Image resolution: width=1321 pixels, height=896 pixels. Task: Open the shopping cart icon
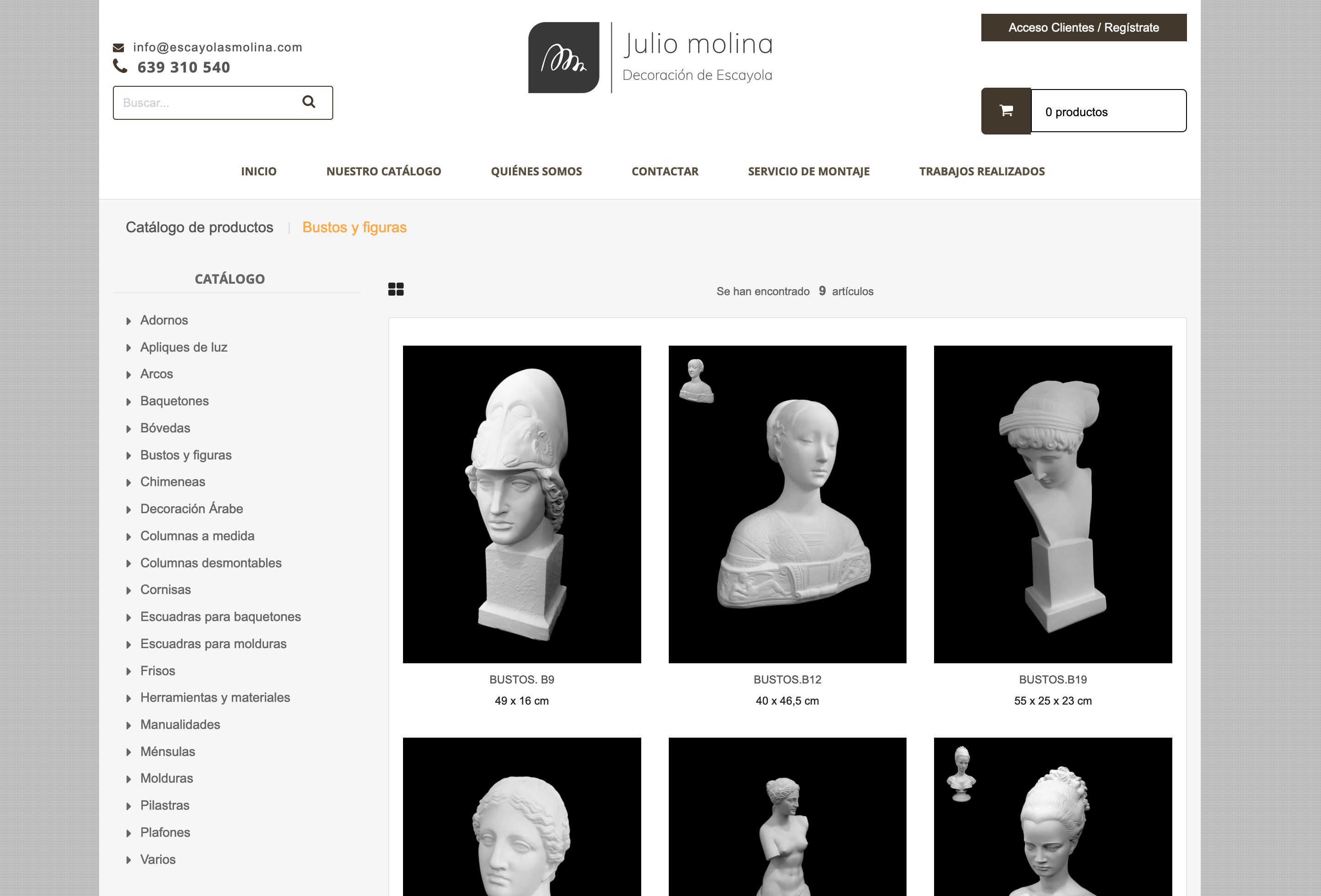(x=1006, y=111)
